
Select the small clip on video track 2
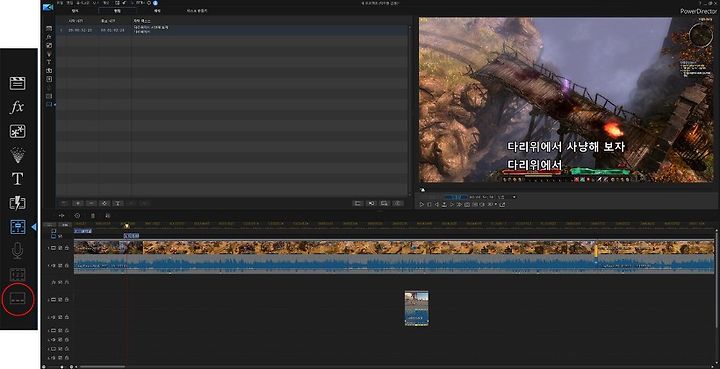416,308
